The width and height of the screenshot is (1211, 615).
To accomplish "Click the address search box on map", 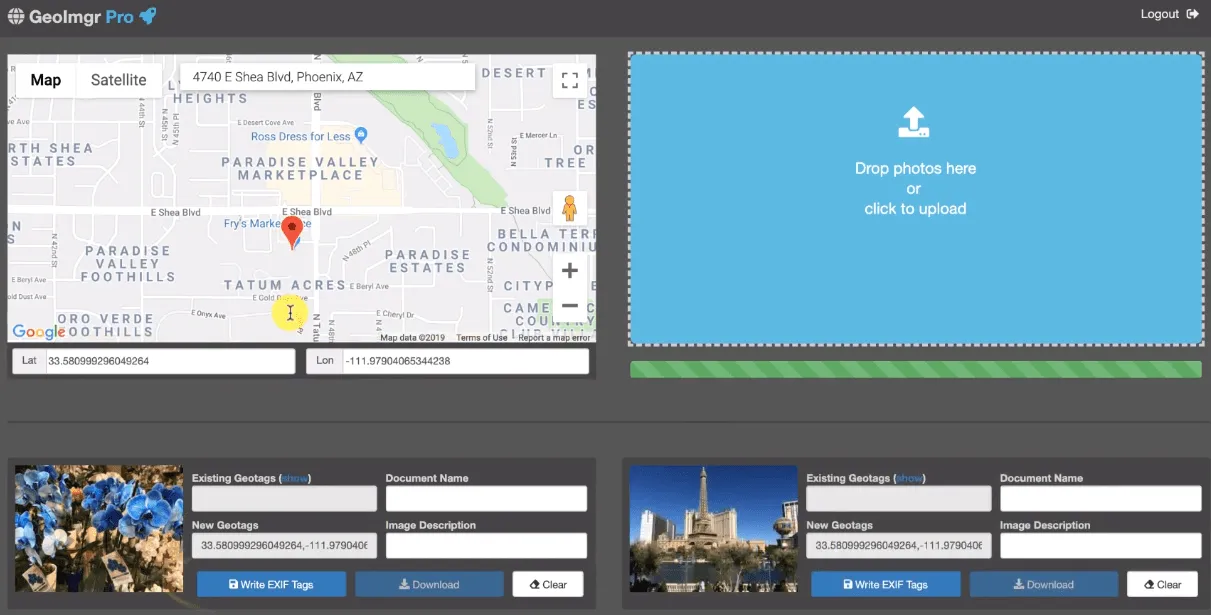I will [x=327, y=77].
